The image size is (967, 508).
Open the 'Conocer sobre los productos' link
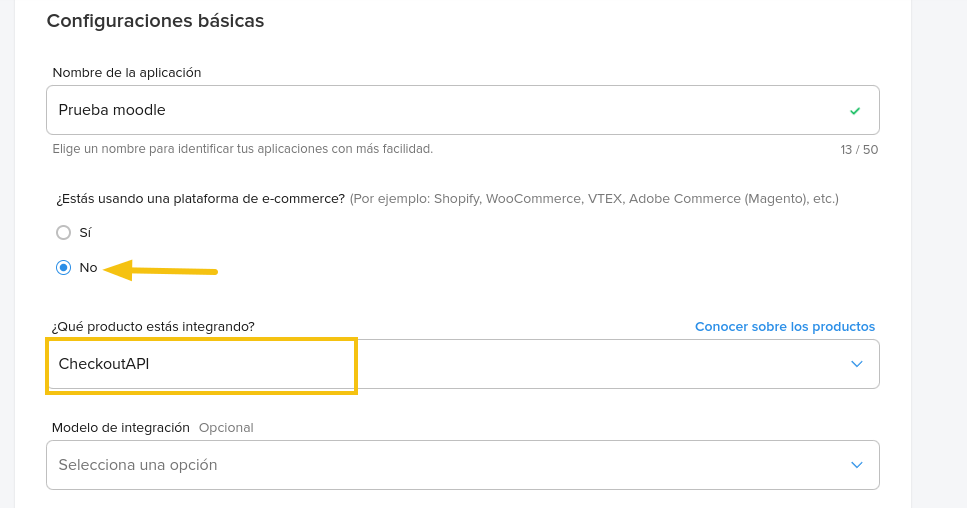(784, 327)
